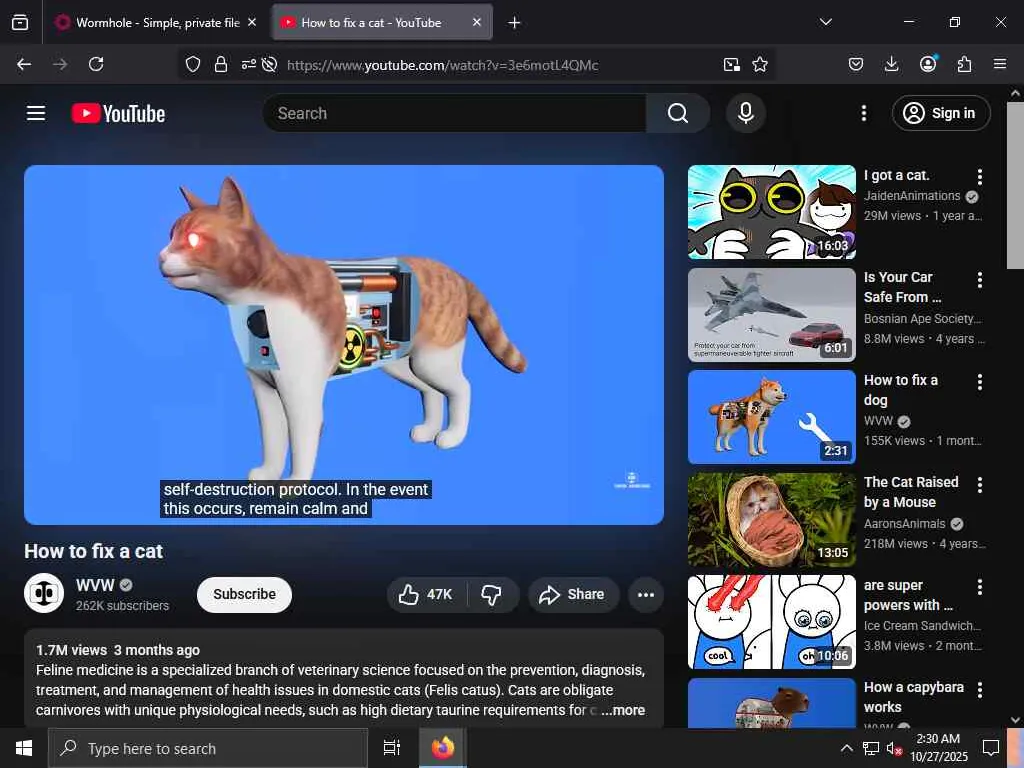This screenshot has width=1024, height=768.
Task: Click the muted volume tray icon
Action: click(x=893, y=748)
